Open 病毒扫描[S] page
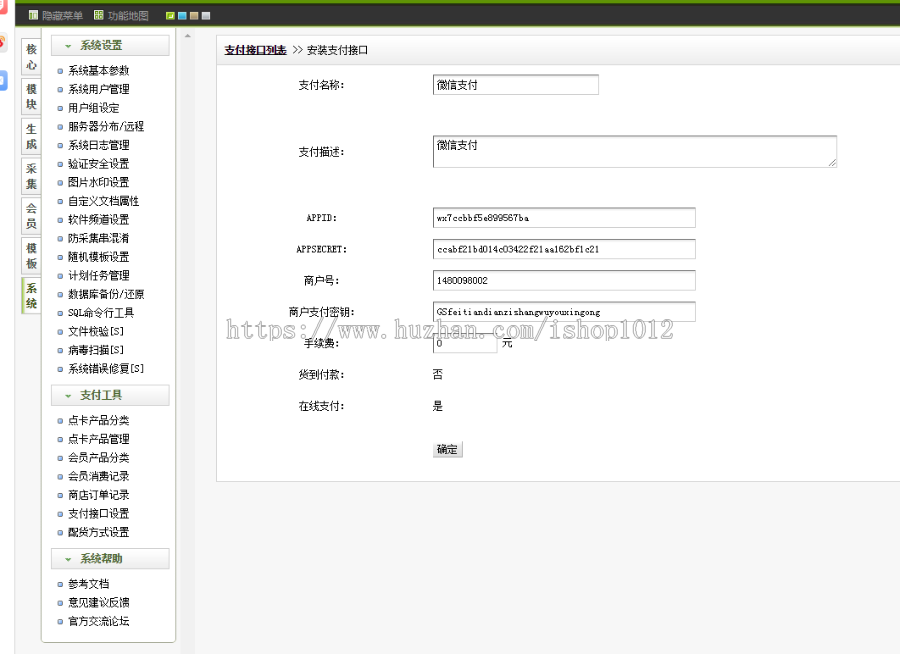 [96, 350]
